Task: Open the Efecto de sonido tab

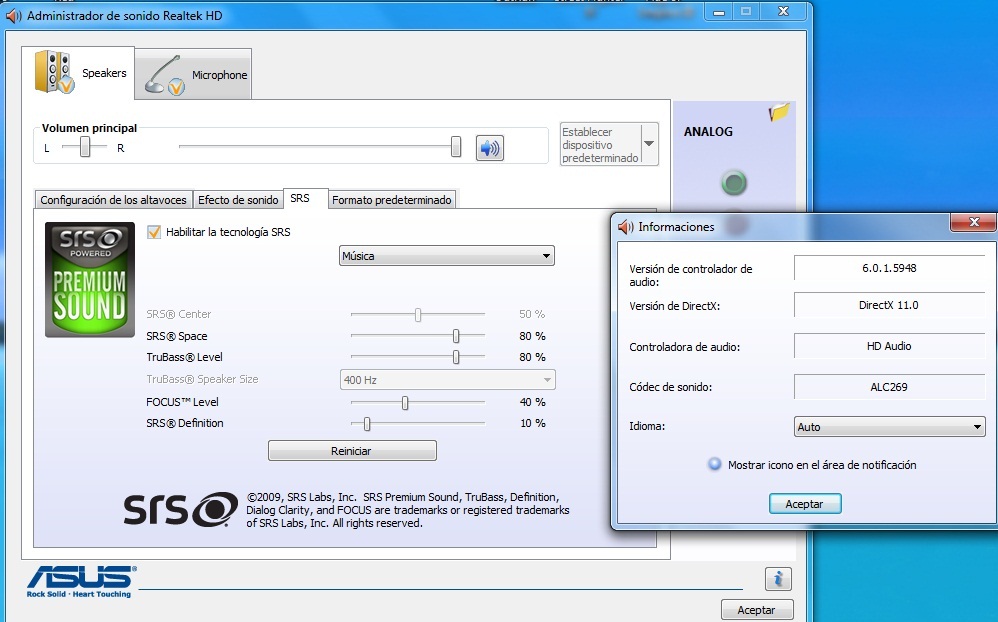Action: pos(238,200)
